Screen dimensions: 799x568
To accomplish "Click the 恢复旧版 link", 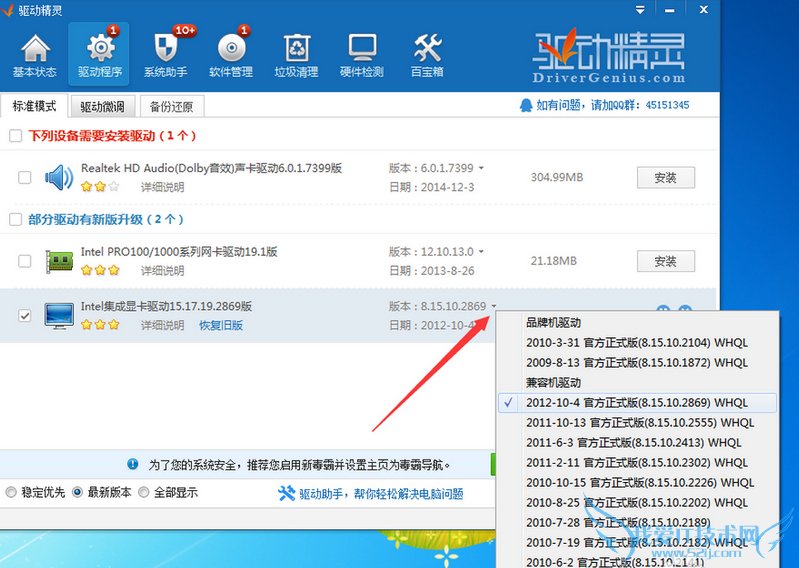I will click(221, 325).
